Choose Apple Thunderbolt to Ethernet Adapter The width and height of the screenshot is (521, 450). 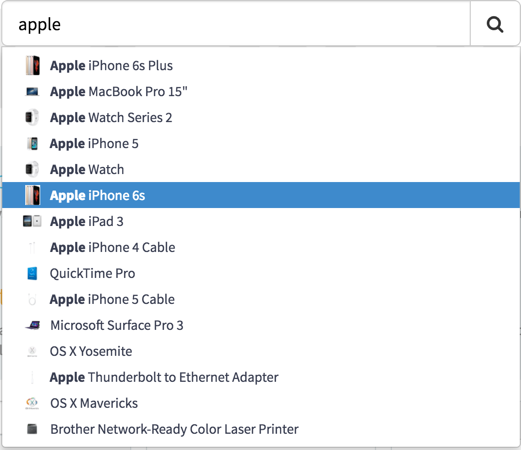point(261,377)
